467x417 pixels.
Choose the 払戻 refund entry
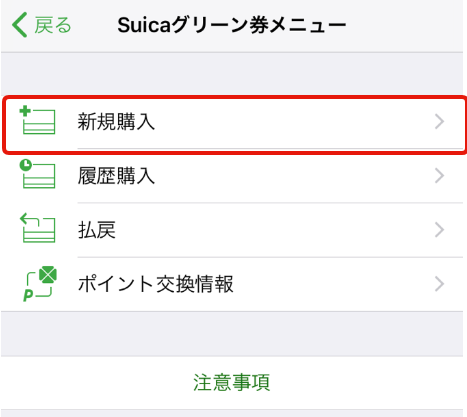[x=97, y=230]
